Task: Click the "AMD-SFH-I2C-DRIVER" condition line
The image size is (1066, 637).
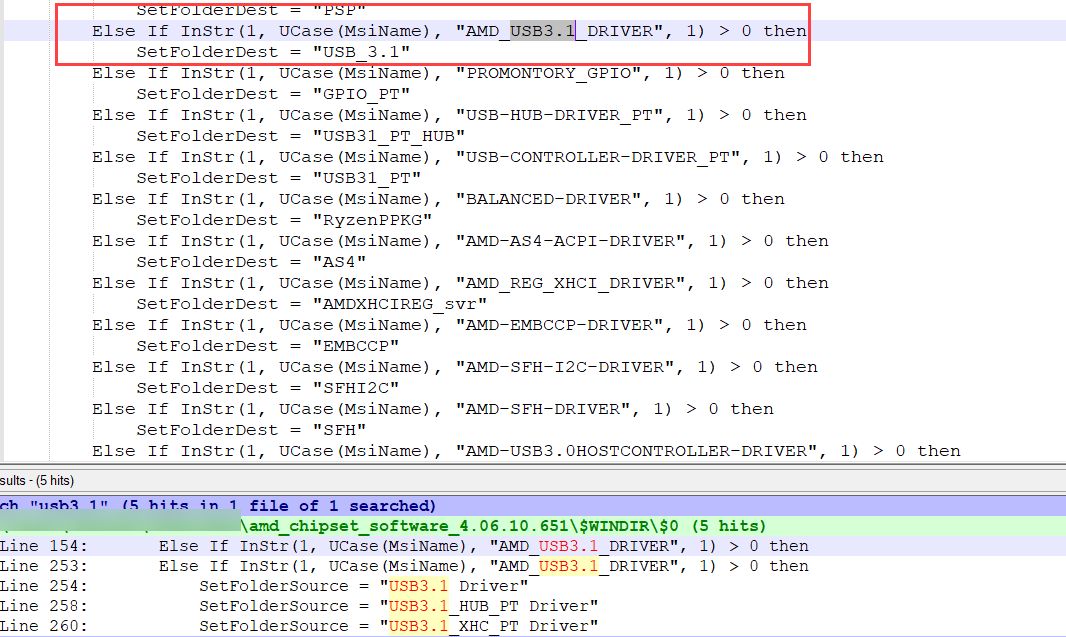Action: coord(455,367)
